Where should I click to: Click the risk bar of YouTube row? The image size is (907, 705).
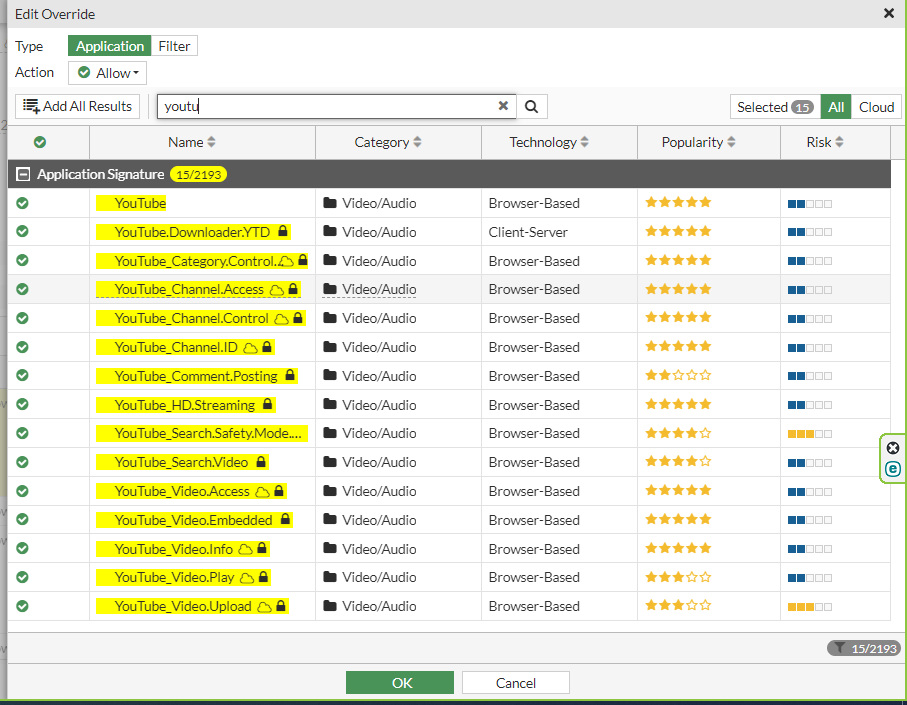point(810,204)
